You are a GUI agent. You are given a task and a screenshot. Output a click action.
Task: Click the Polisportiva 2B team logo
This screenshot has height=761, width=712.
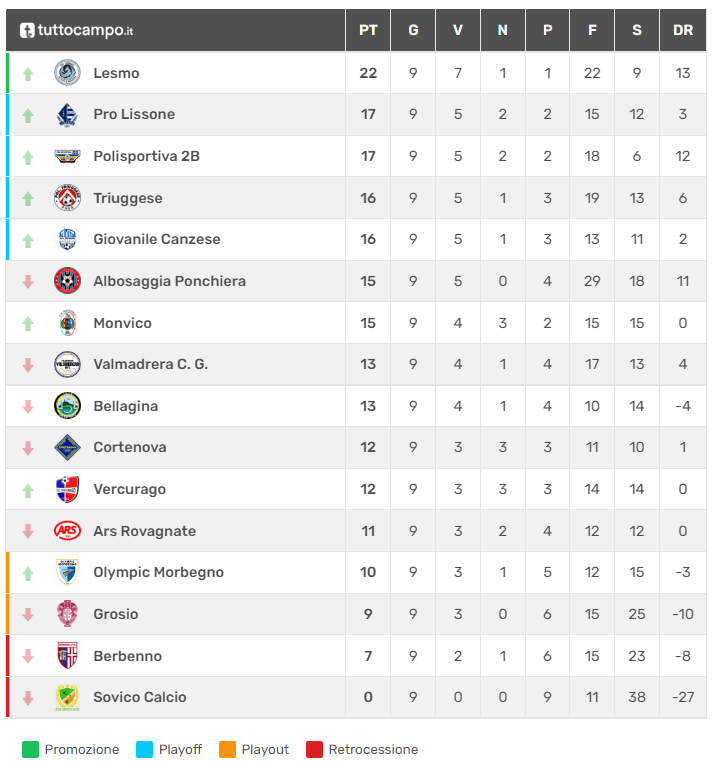pyautogui.click(x=67, y=156)
